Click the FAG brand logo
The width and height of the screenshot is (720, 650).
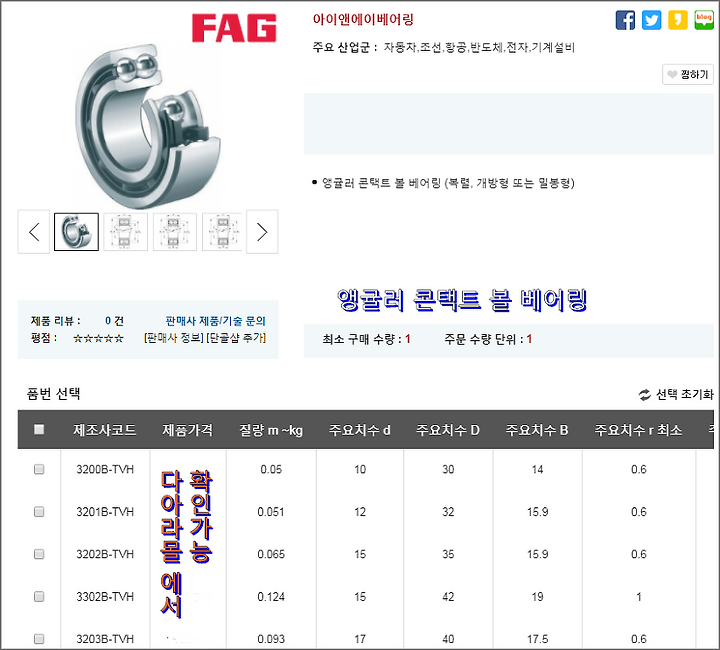(234, 28)
